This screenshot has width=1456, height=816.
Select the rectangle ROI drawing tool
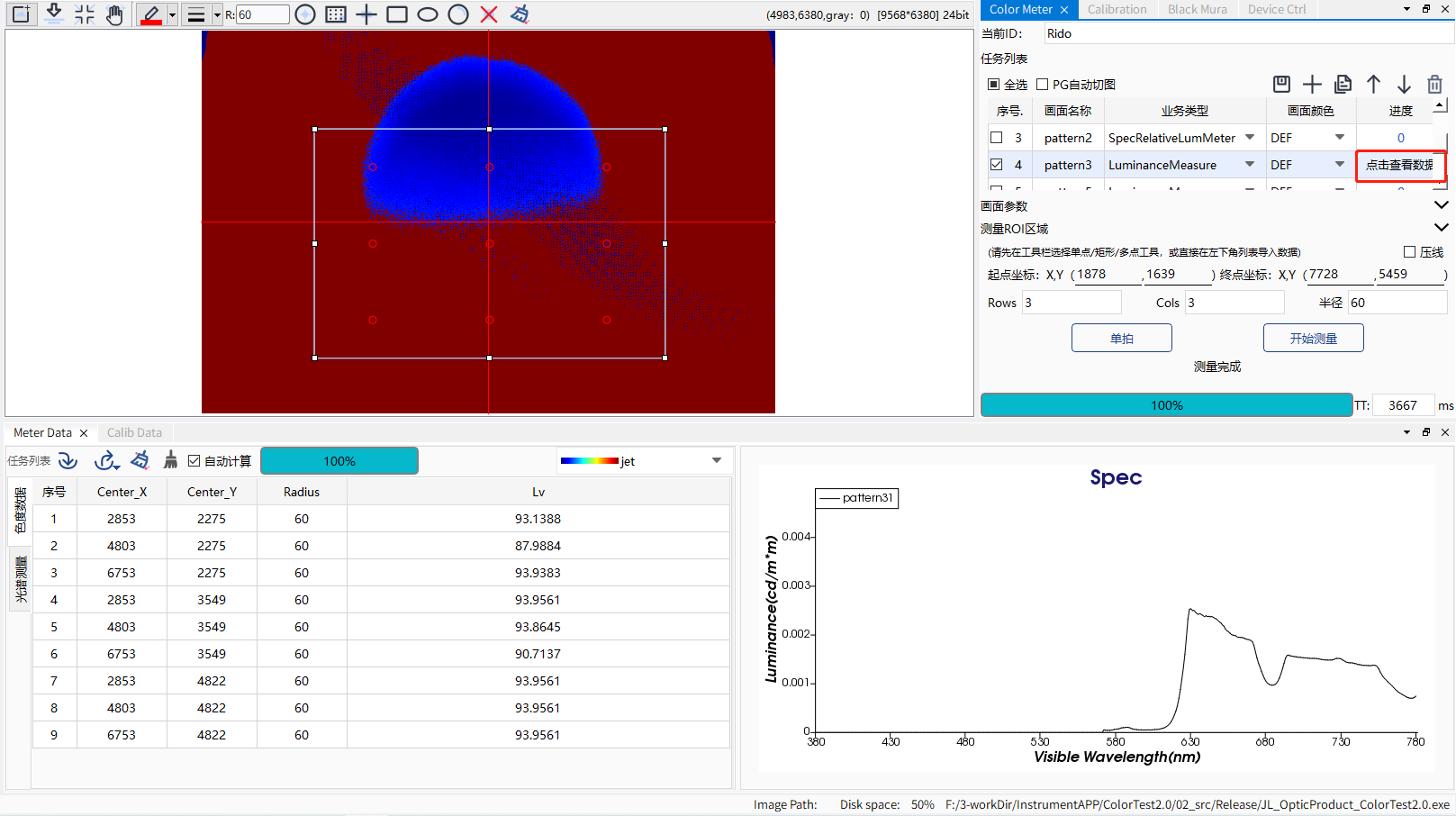tap(397, 14)
